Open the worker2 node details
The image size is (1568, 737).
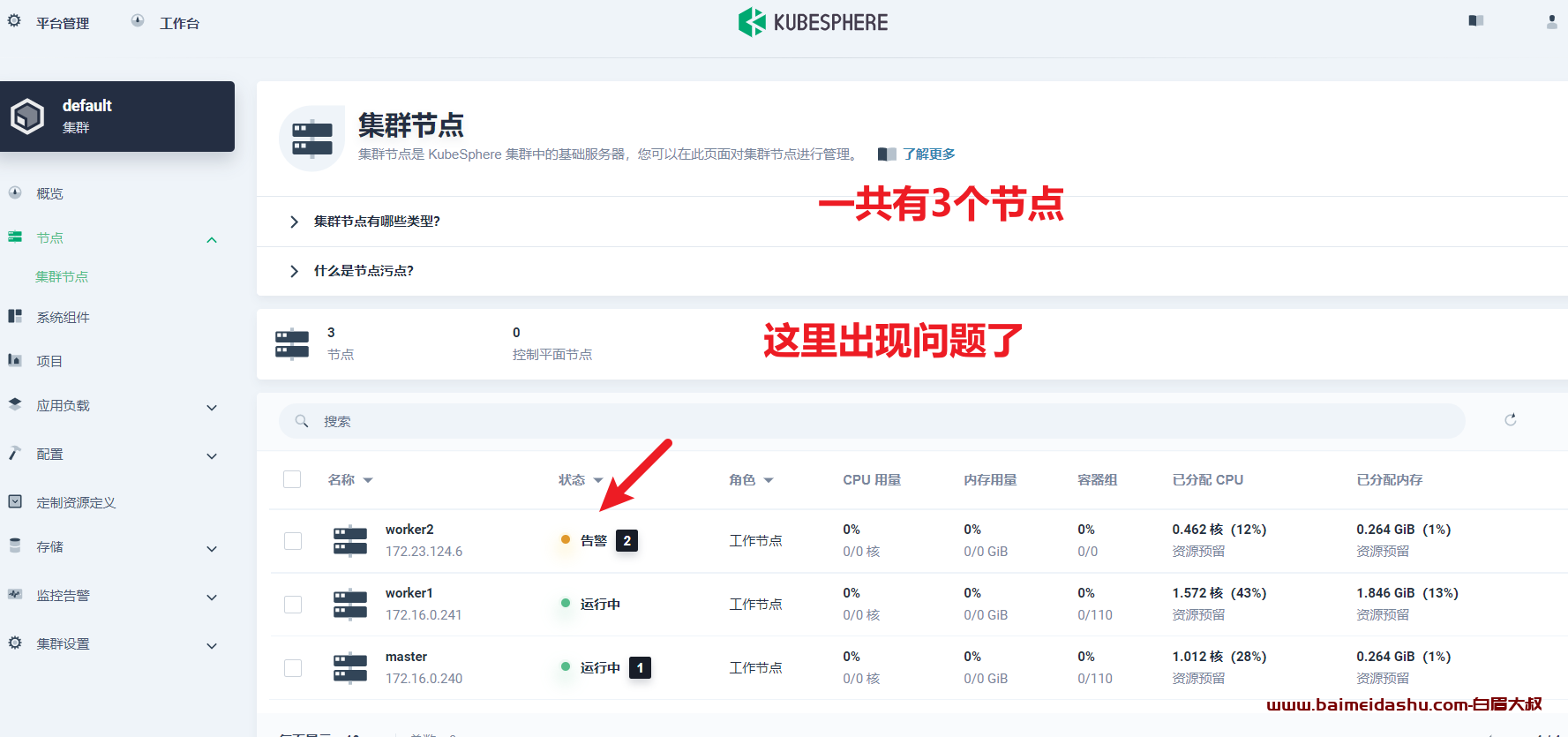coord(409,530)
